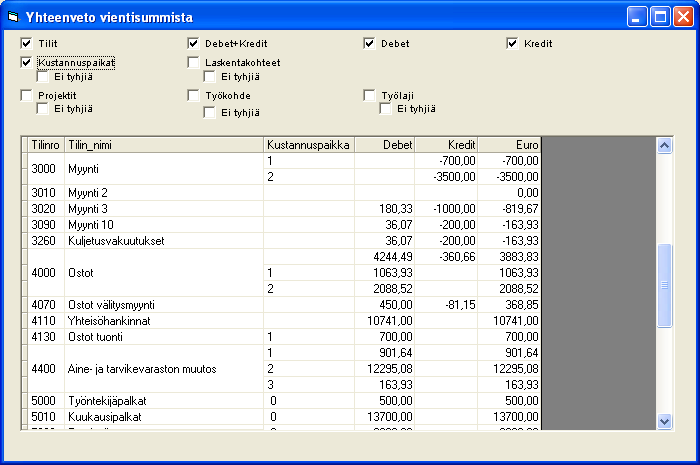Click the -1000,00 kredit value

click(446, 209)
